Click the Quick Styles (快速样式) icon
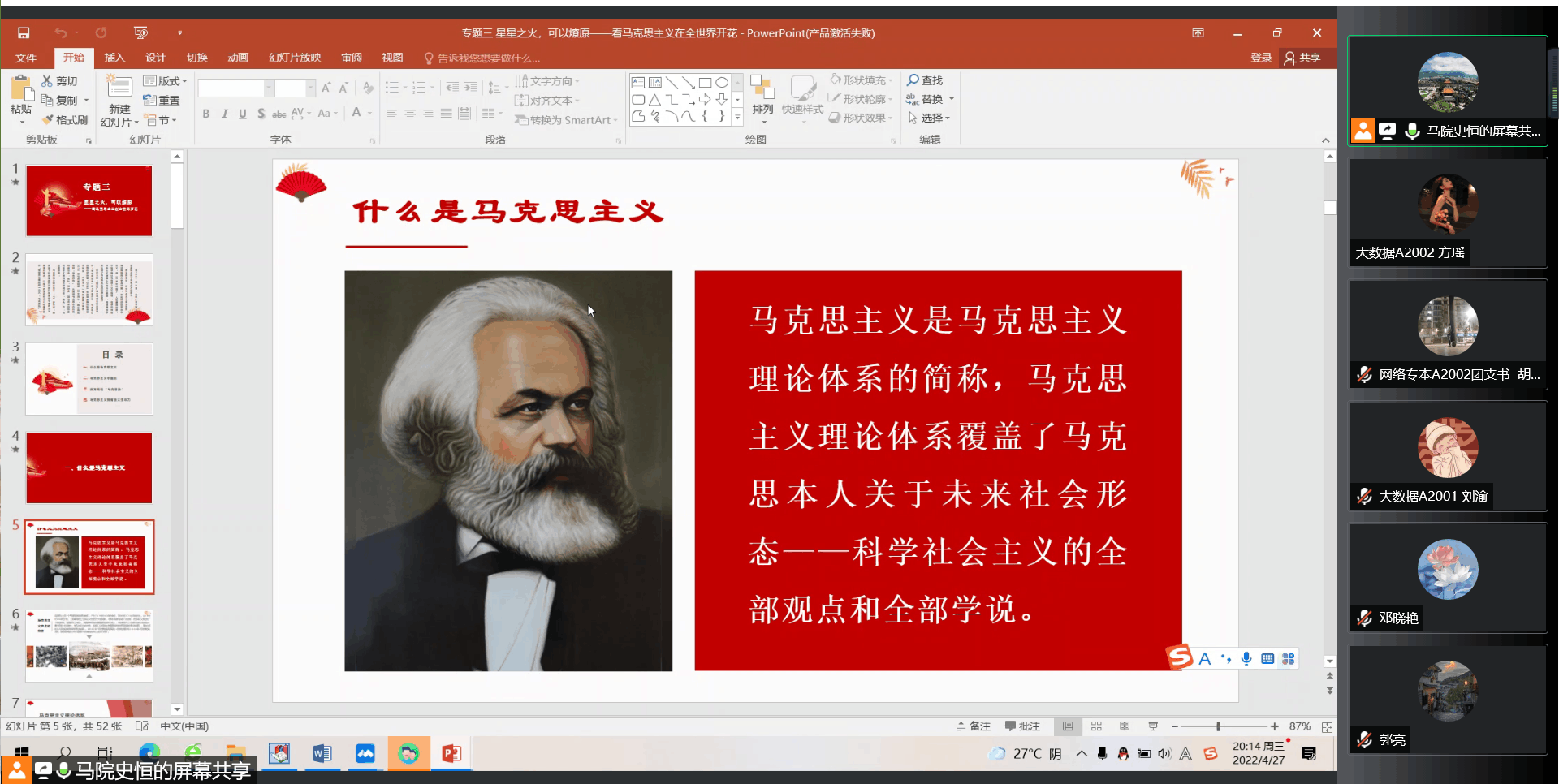Viewport: 1559px width, 784px height. click(802, 88)
